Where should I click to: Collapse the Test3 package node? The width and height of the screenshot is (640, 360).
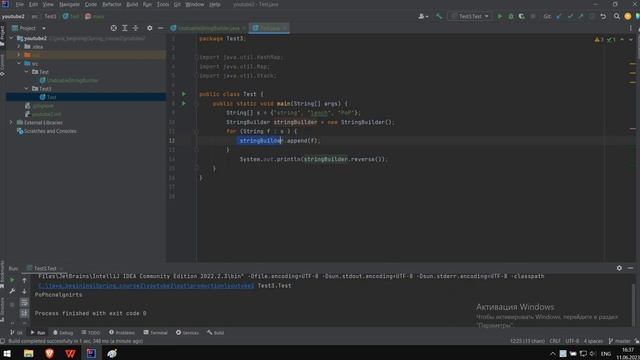point(27,89)
